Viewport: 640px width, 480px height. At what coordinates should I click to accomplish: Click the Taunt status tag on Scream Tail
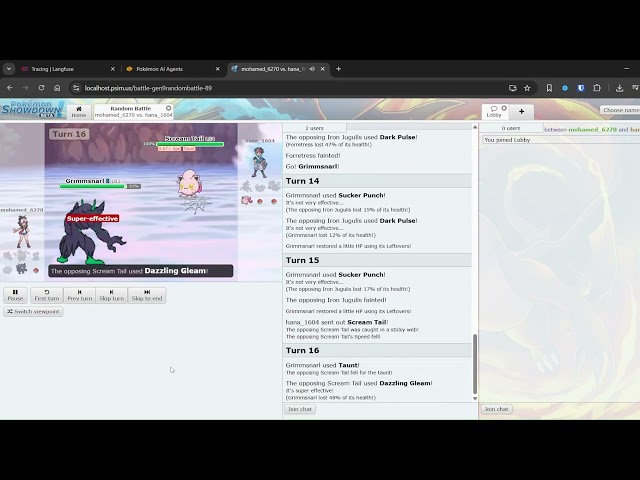(x=189, y=149)
